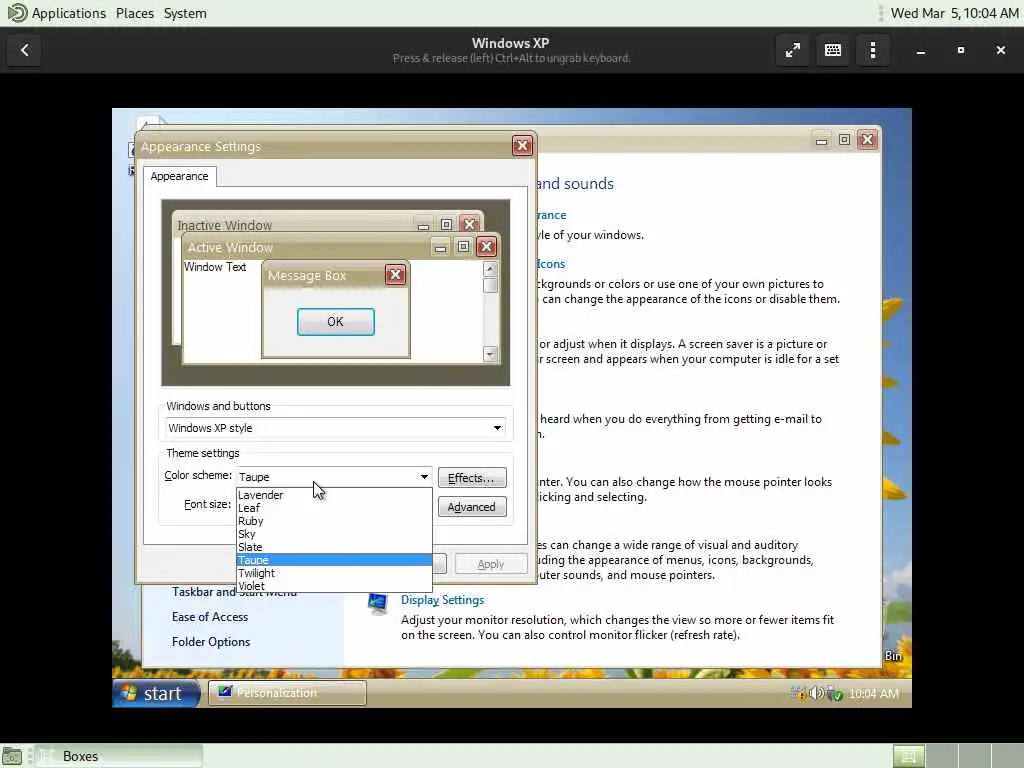Viewport: 1024px width, 768px height.
Task: Select Sky color scheme option
Action: click(x=334, y=534)
